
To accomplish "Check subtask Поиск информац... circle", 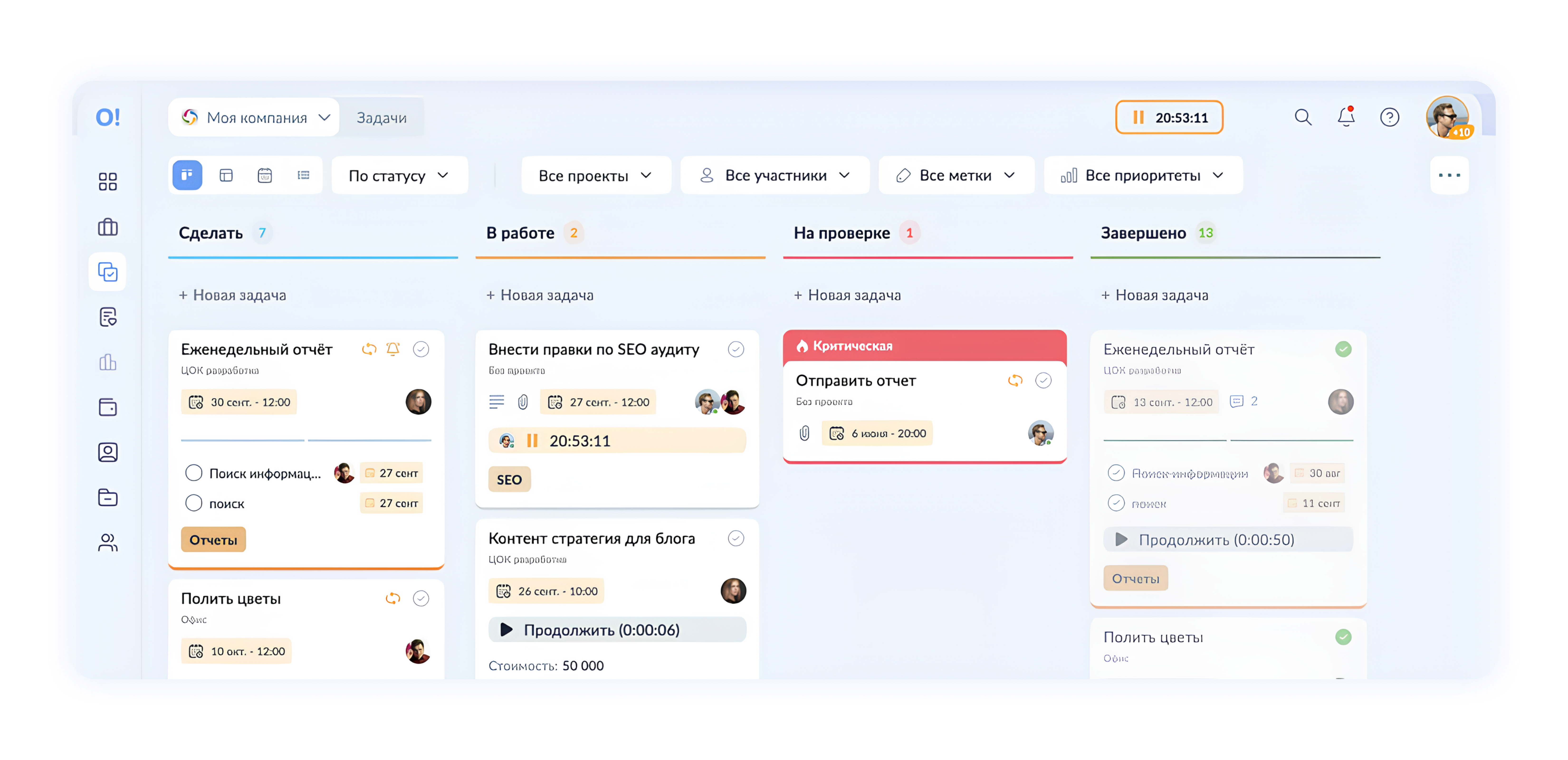I will 194,473.
